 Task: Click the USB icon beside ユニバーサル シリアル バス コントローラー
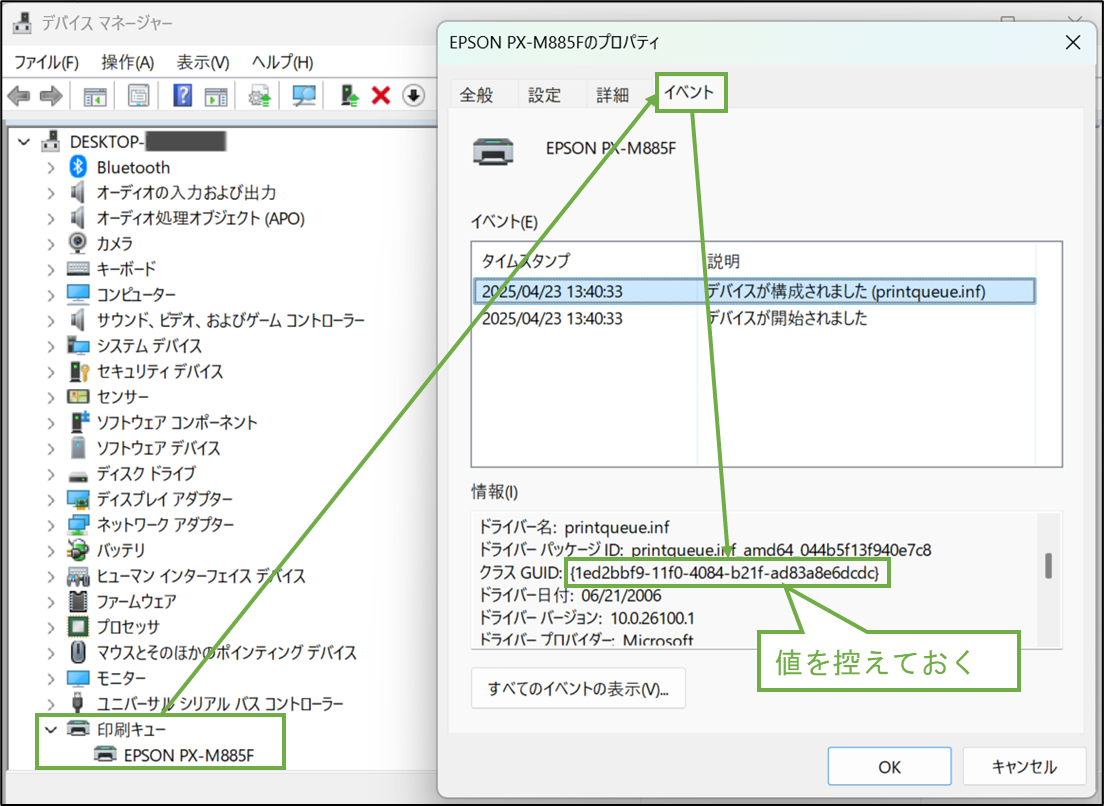coord(78,703)
